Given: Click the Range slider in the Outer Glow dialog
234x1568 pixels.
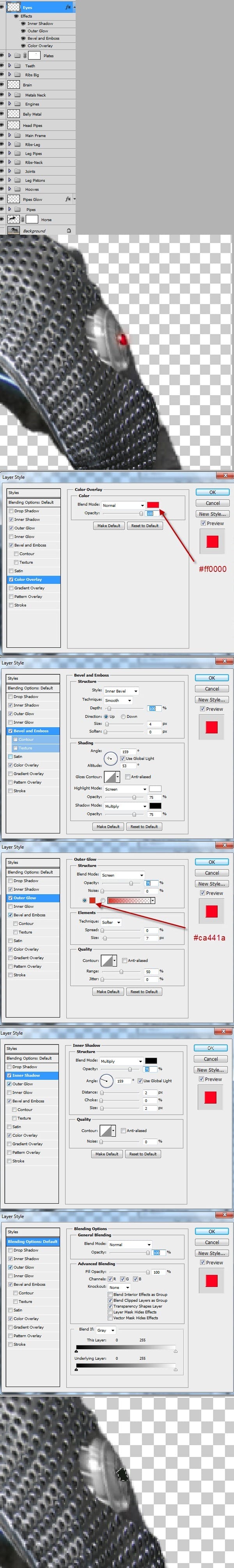Looking at the screenshot, I should [121, 972].
